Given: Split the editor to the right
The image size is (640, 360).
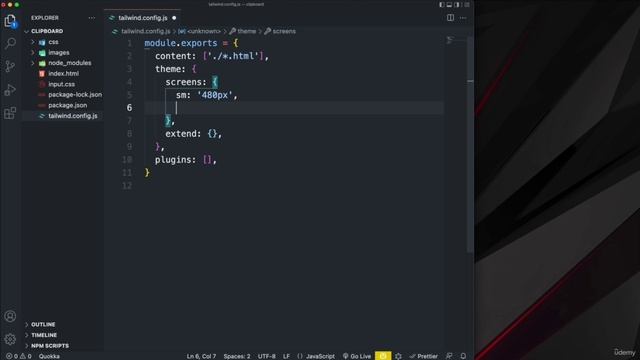Looking at the screenshot, I should pos(450,18).
